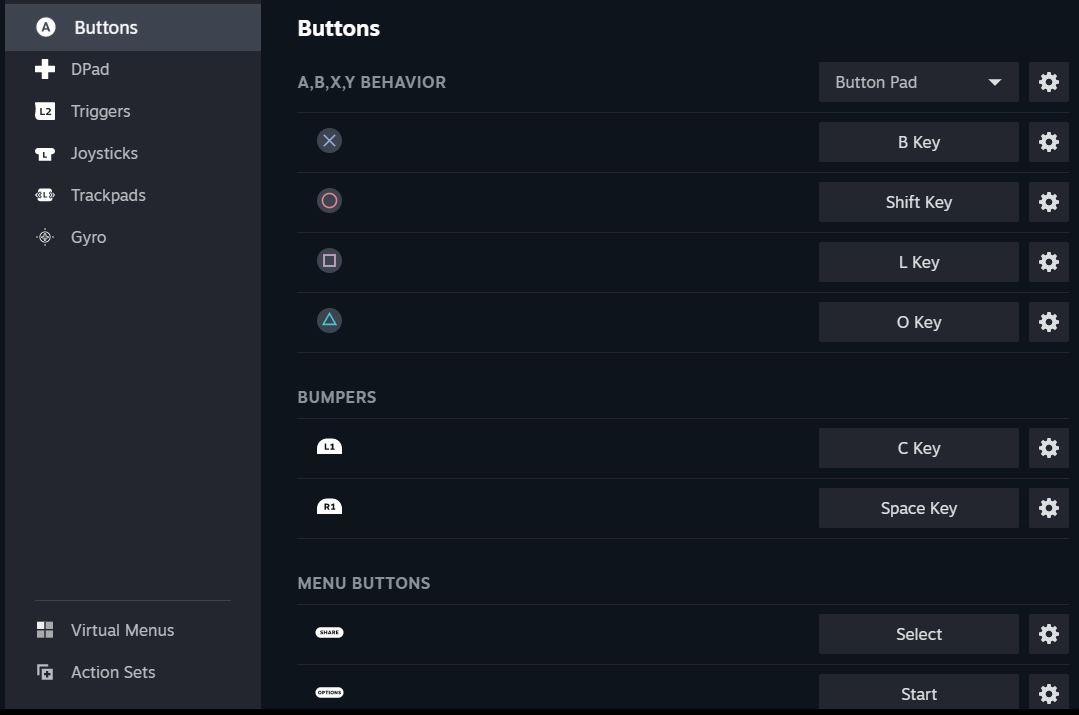
Task: Edit the Space Key binding for R1
Action: [x=918, y=508]
